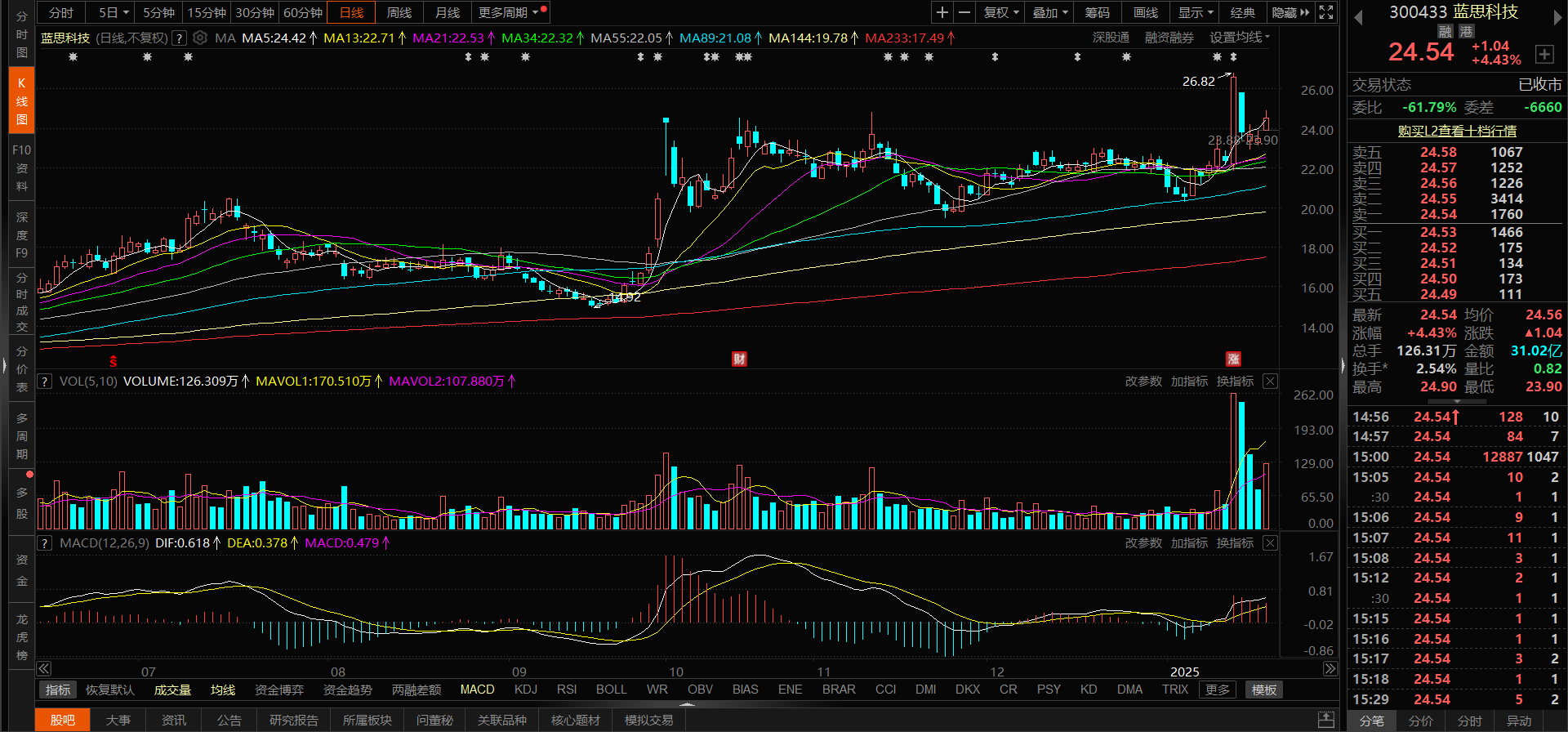
Task: Click the 财 financial marker on the chart
Action: [739, 359]
